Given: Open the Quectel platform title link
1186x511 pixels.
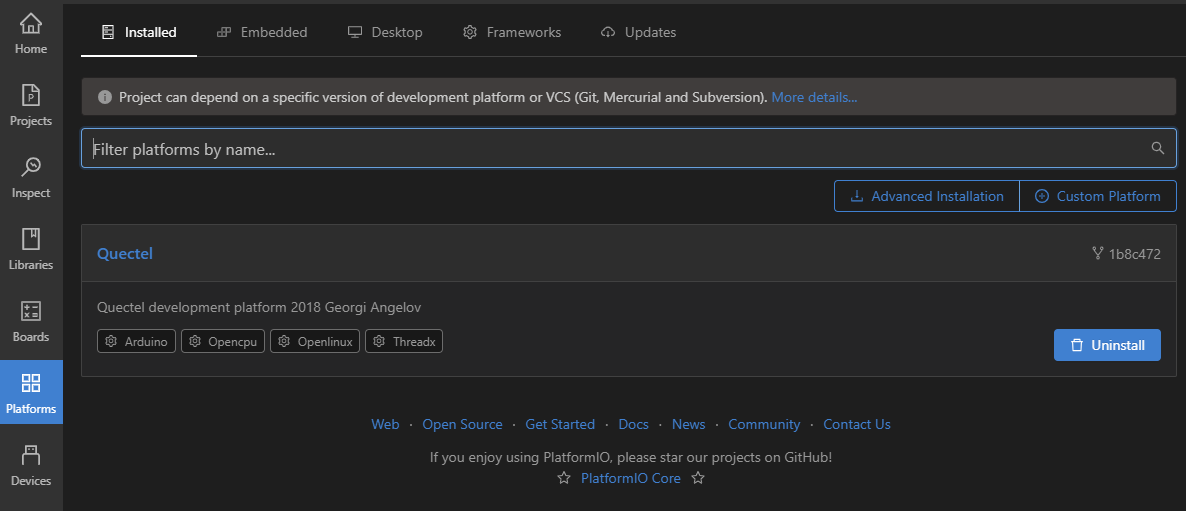Looking at the screenshot, I should [x=125, y=253].
